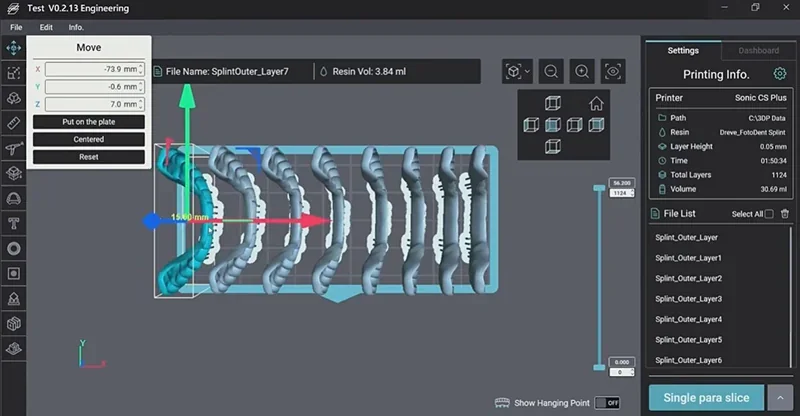Select the square-with-dot hole tool
Screen dimensions: 800x416
click(x=13, y=274)
